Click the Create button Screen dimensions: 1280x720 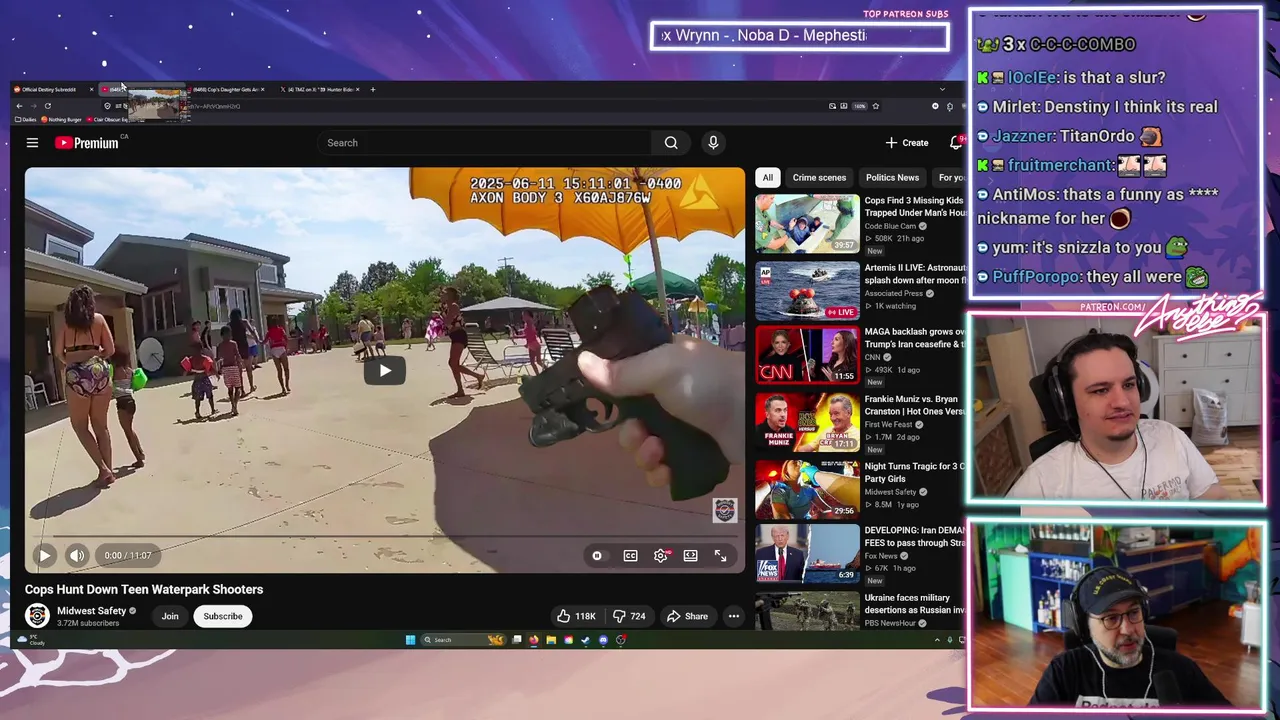coord(907,143)
